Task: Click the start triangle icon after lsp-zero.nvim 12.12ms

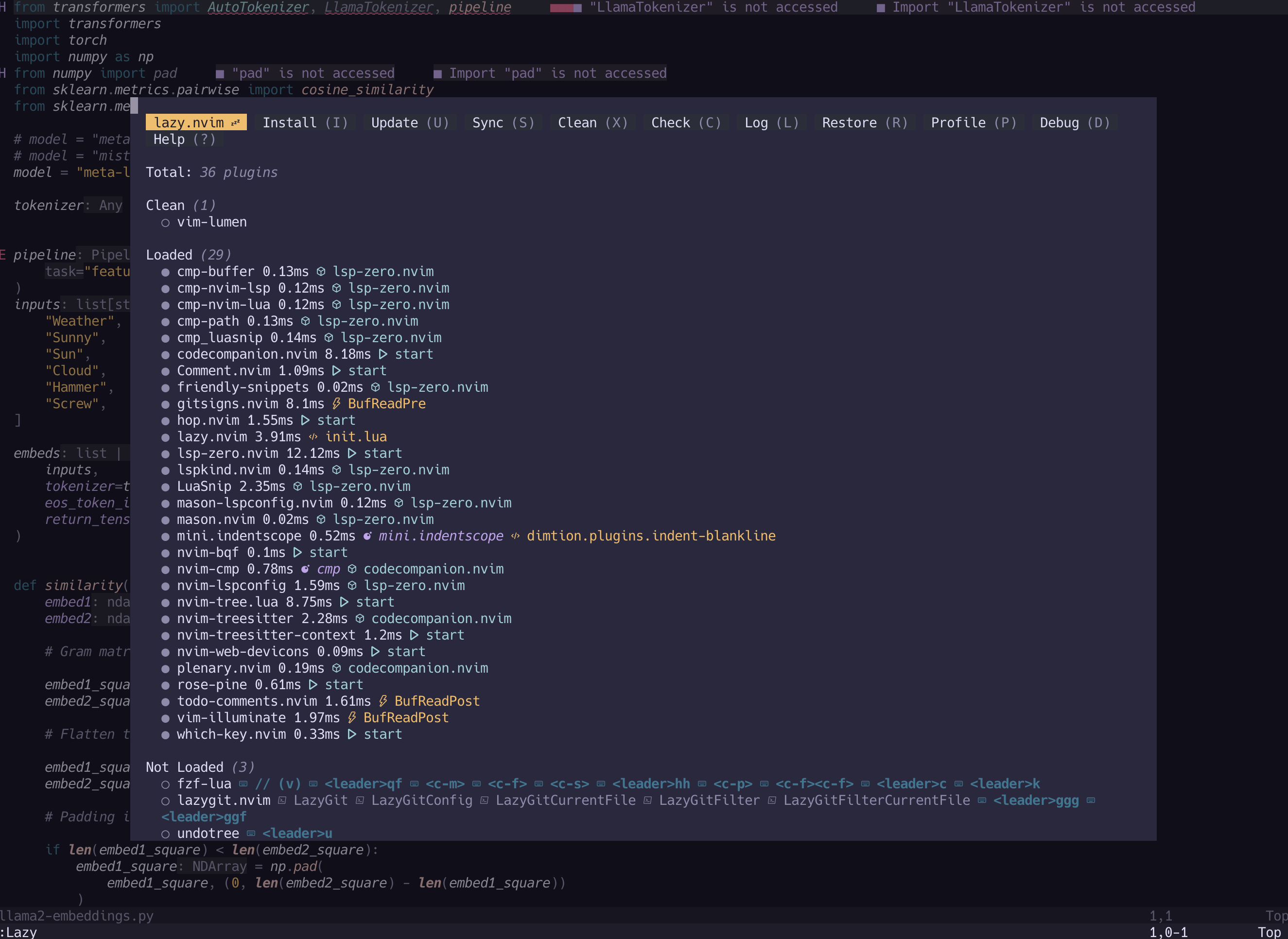Action: click(352, 453)
